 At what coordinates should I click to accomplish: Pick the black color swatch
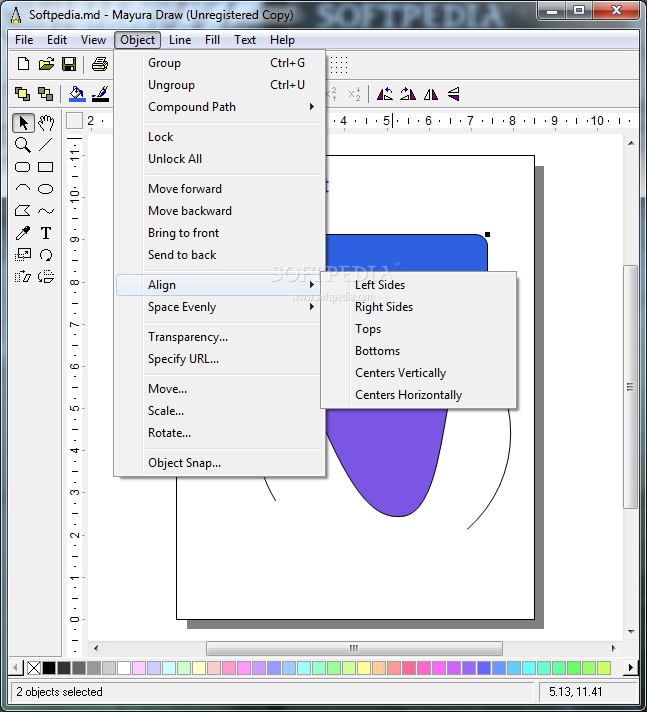point(49,668)
